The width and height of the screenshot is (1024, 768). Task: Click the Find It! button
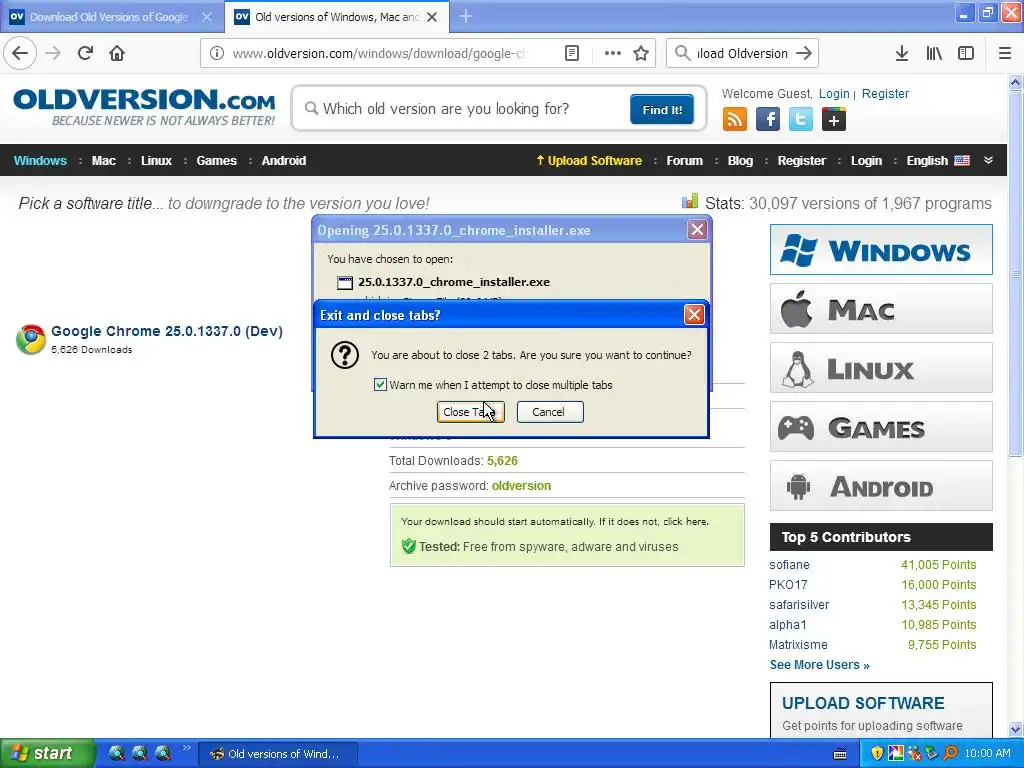pos(662,109)
